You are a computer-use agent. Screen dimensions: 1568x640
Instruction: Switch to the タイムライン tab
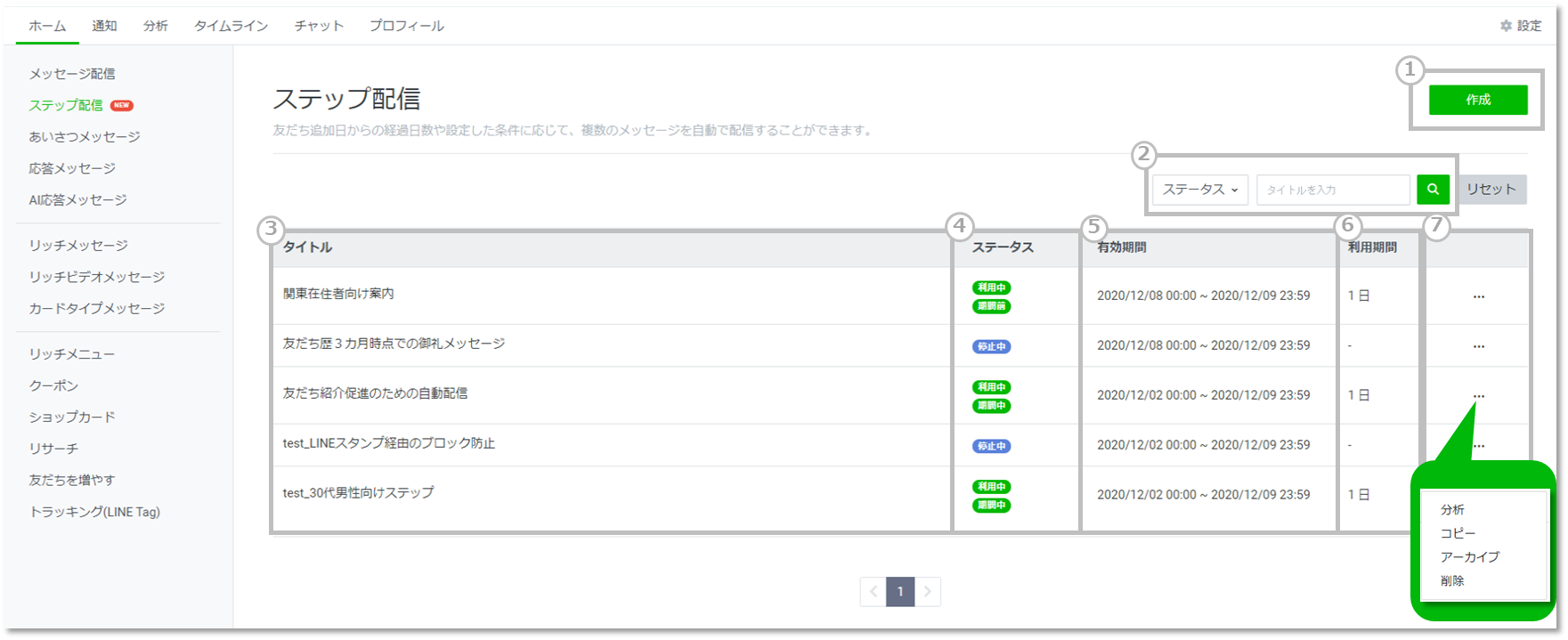(232, 26)
